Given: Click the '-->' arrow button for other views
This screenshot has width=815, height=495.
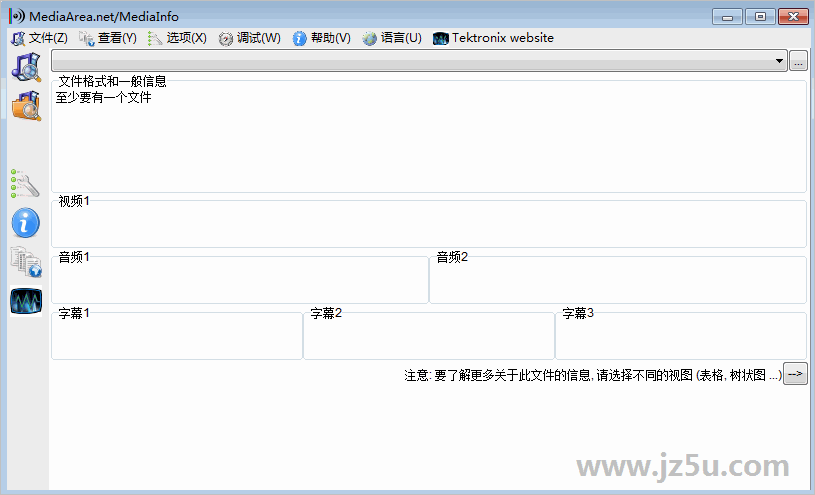Looking at the screenshot, I should coord(795,374).
